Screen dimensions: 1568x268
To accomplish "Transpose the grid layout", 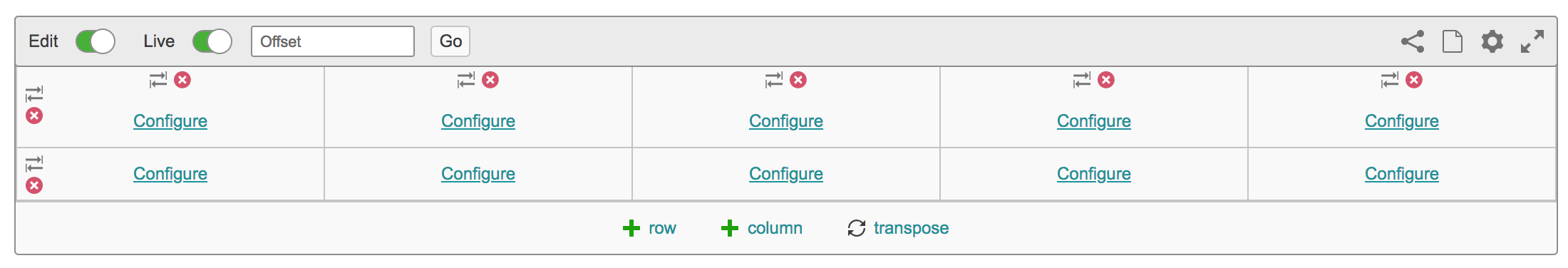I will coord(898,228).
